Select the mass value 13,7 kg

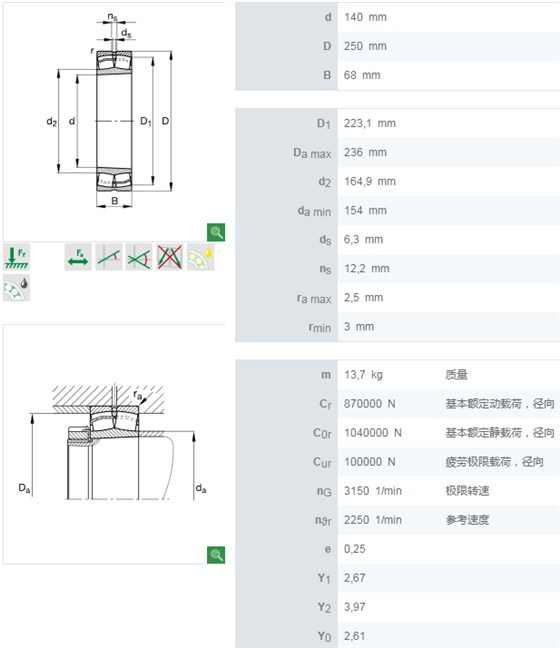coord(363,375)
